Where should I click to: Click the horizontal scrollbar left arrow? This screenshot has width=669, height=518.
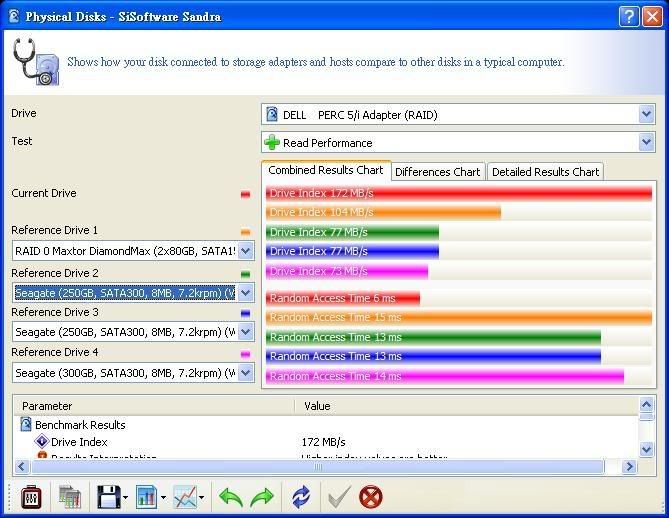pos(22,466)
